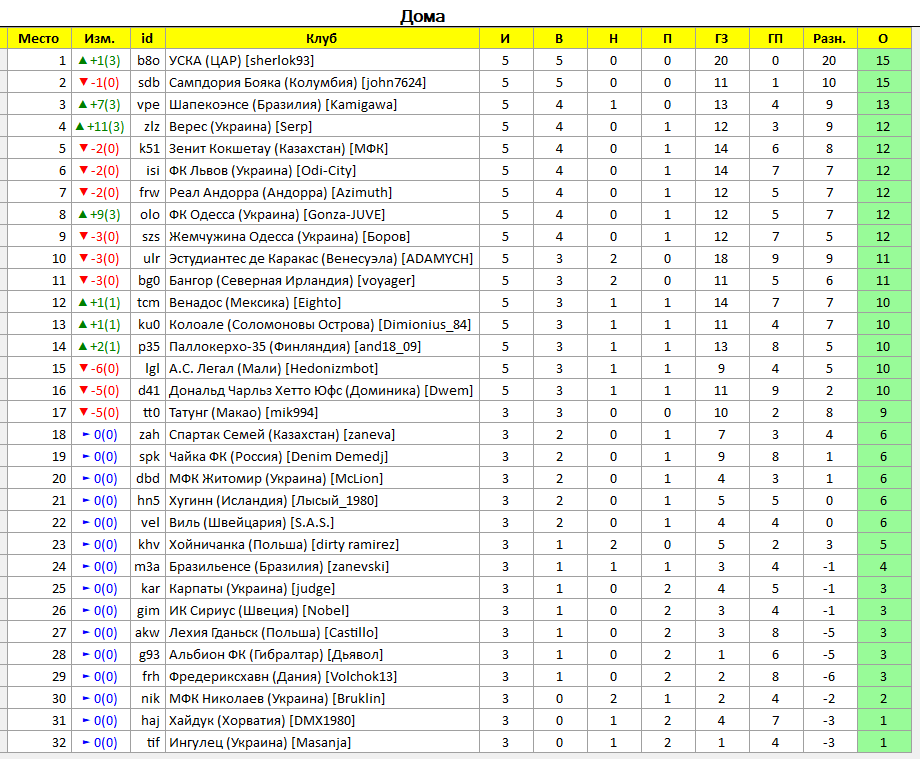Click the blue no-change arrow in Хойничанка row
This screenshot has width=920, height=759.
(86, 544)
